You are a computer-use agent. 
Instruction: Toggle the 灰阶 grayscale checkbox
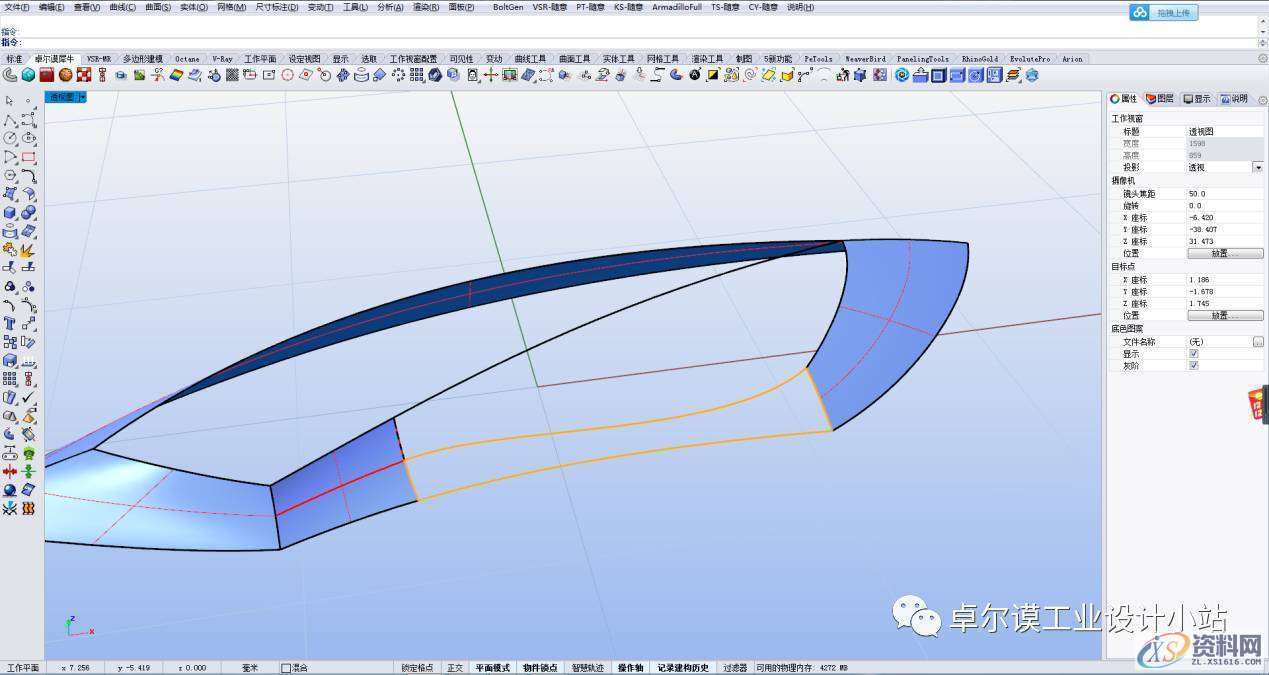point(1193,365)
